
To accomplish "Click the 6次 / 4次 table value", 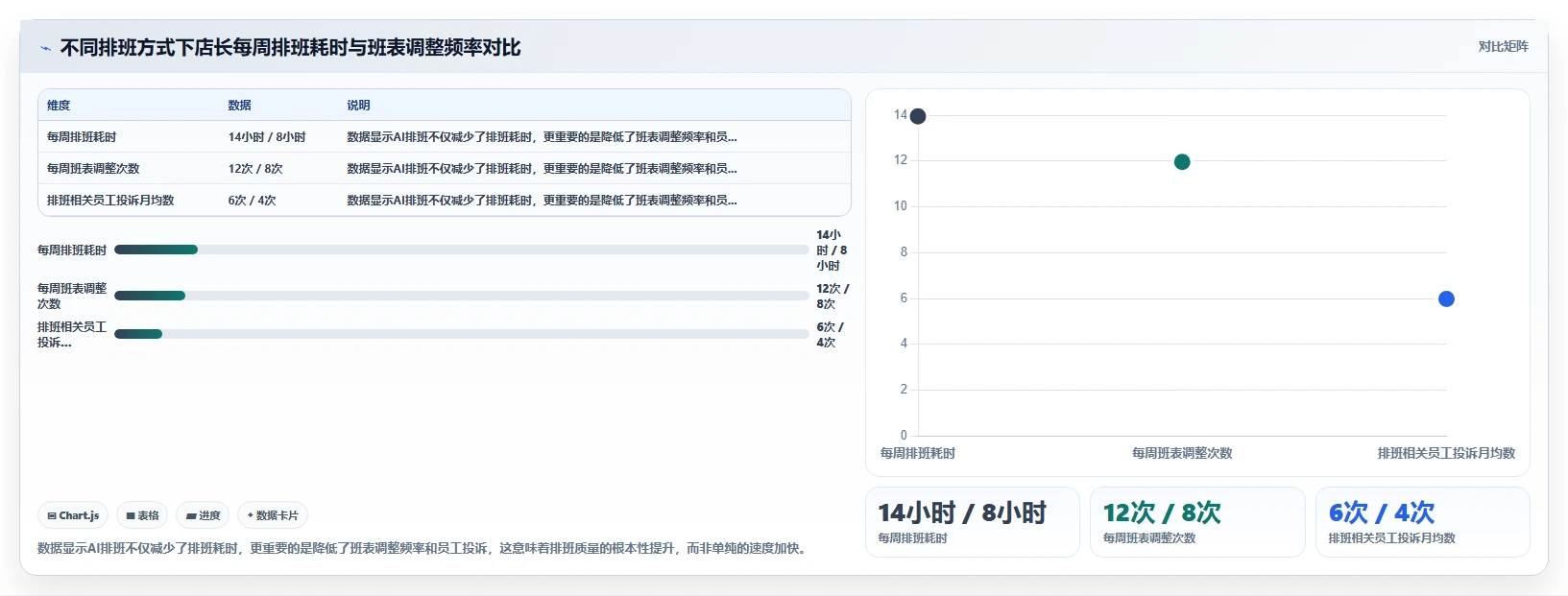I will pos(252,201).
